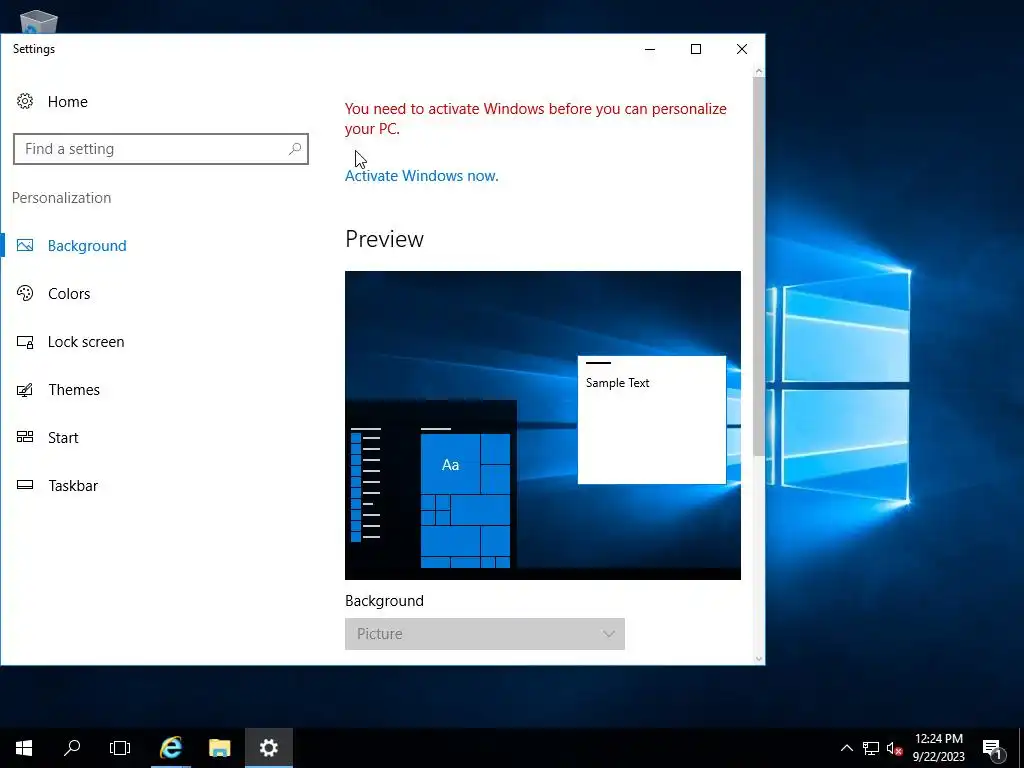Click the desktop preview thumbnail

click(543, 425)
